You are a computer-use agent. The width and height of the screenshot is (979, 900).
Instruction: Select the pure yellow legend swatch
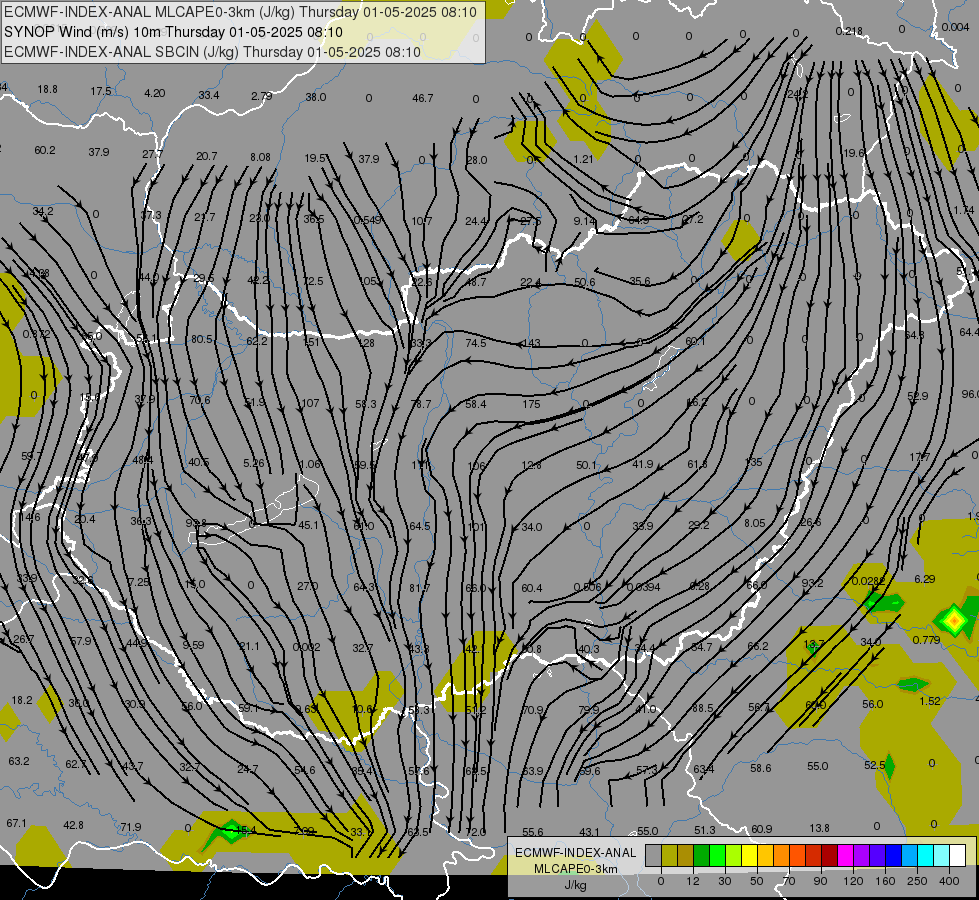[749, 855]
